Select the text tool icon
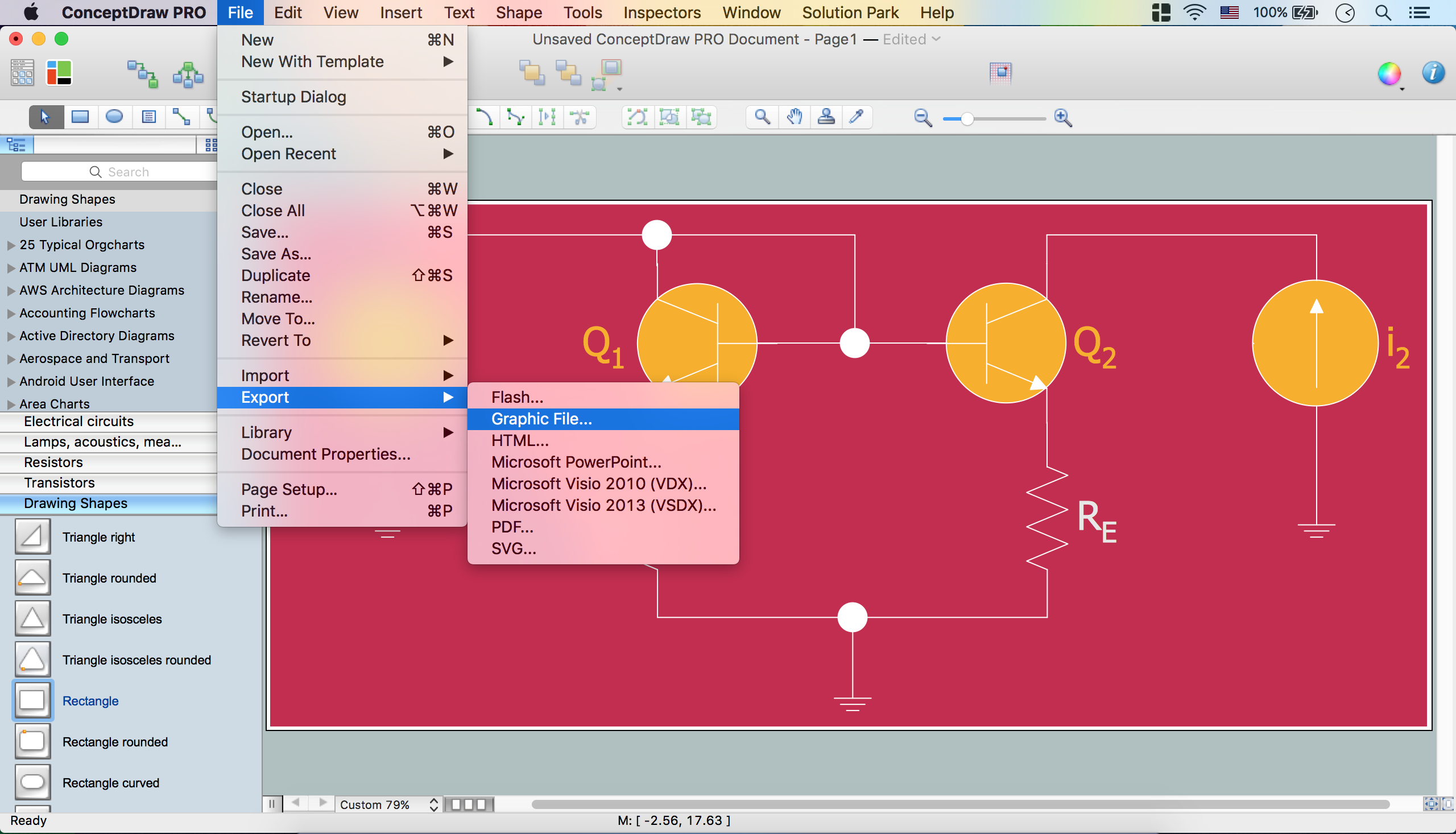Screen dimensions: 1456x834 click(x=148, y=117)
